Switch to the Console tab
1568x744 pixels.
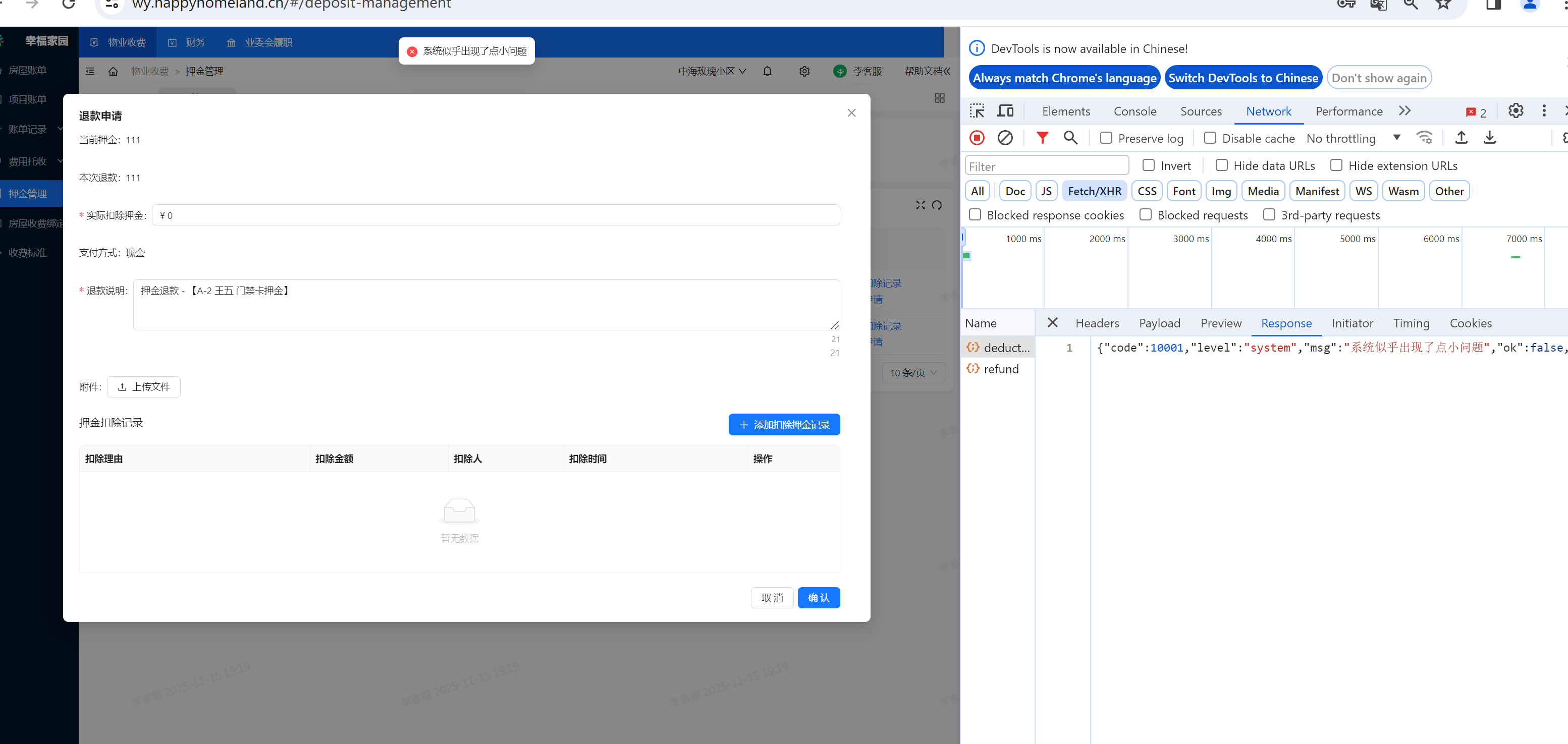coord(1134,111)
